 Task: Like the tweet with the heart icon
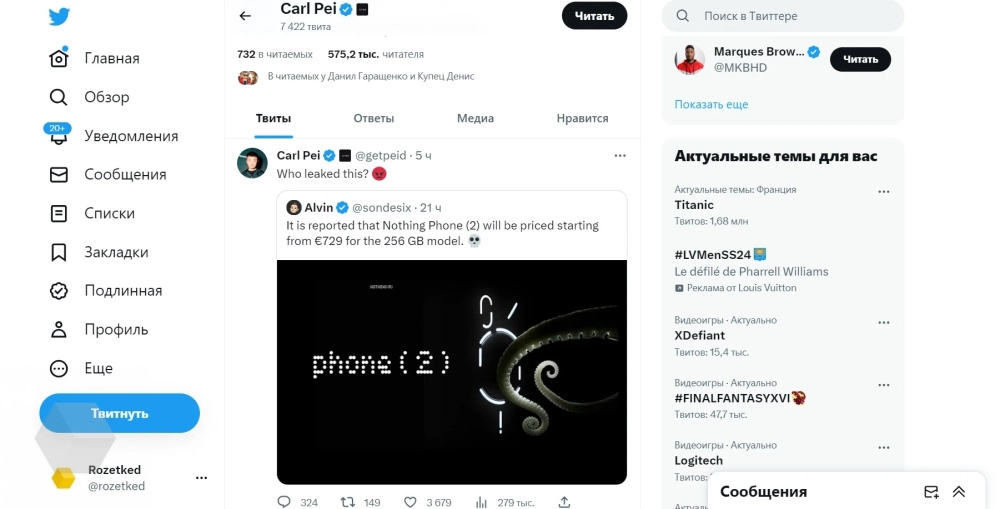pyautogui.click(x=413, y=502)
